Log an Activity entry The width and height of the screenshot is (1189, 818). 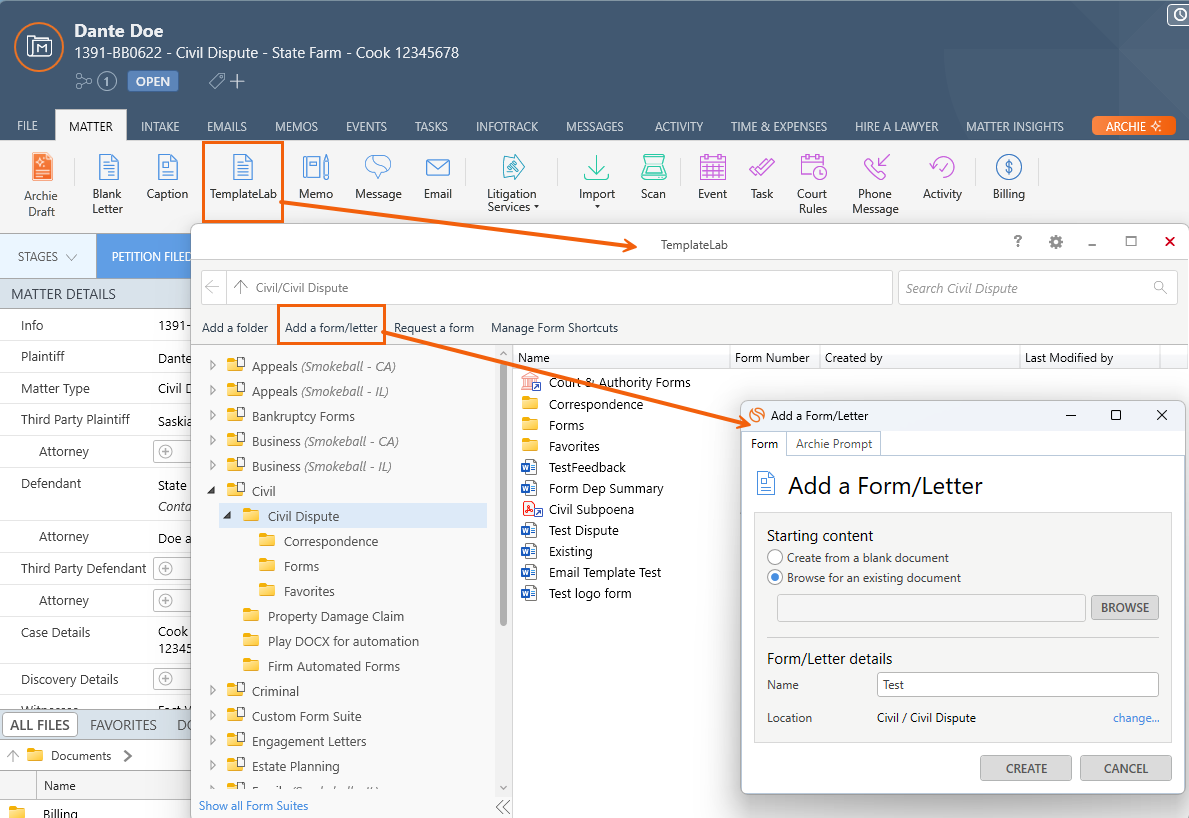(x=942, y=177)
